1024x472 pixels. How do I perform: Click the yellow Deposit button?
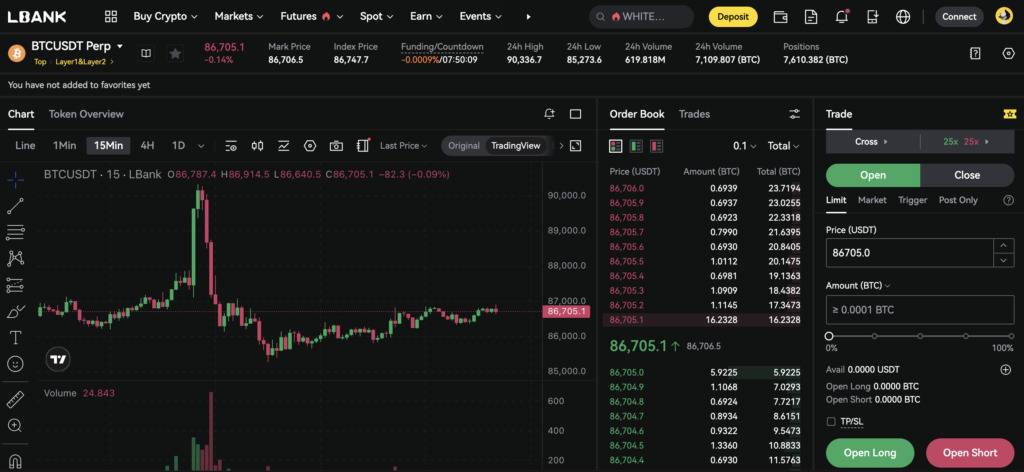pyautogui.click(x=733, y=17)
